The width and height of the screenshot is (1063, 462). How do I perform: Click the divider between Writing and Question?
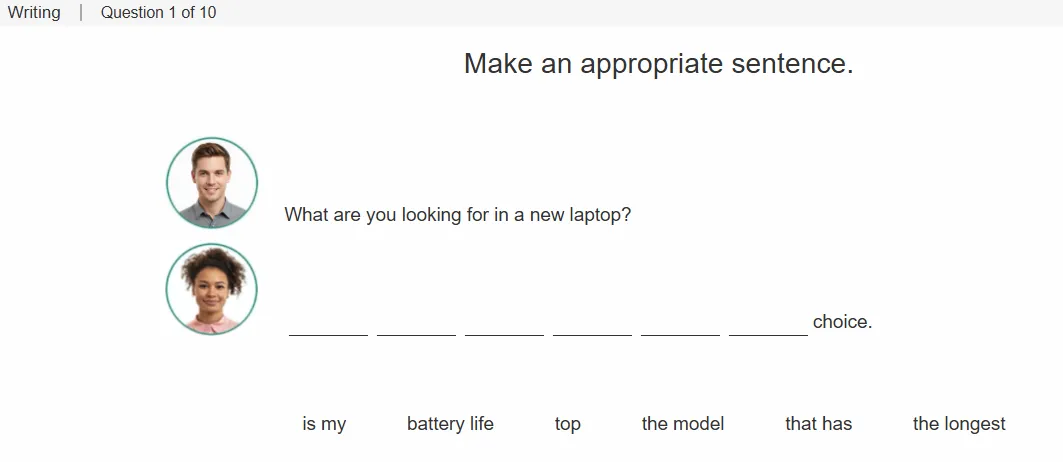pyautogui.click(x=81, y=12)
